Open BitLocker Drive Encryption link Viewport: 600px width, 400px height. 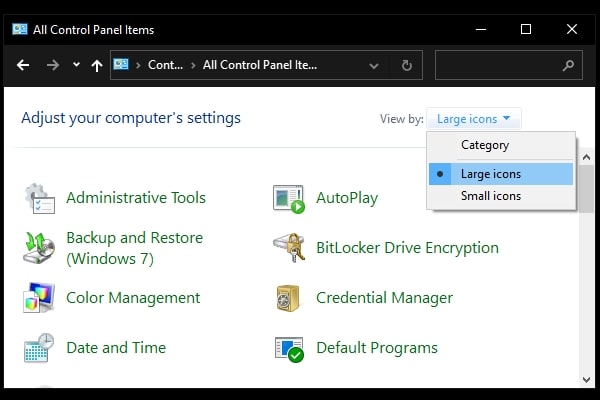click(x=407, y=248)
